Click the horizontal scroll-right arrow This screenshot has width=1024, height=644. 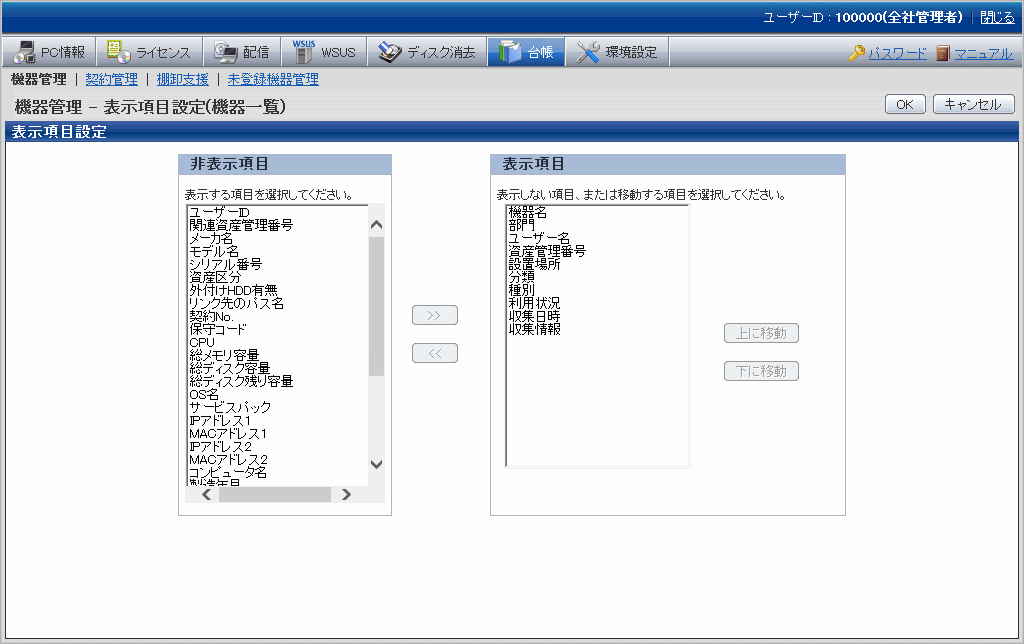click(346, 494)
